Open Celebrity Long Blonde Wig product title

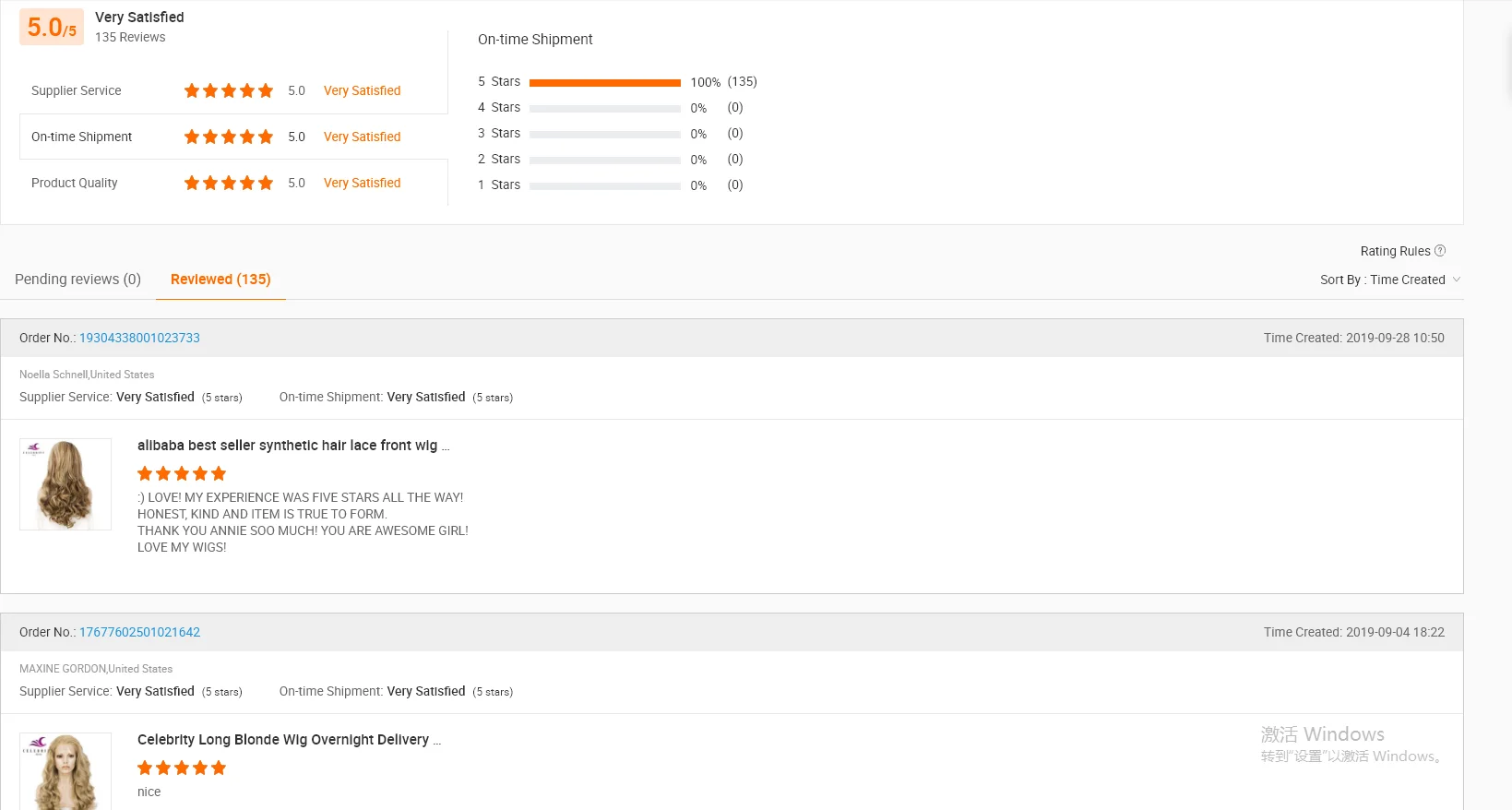pyautogui.click(x=283, y=740)
